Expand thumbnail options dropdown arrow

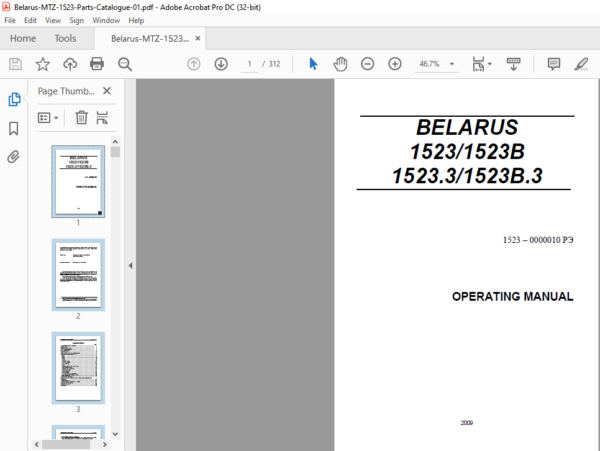pyautogui.click(x=56, y=118)
